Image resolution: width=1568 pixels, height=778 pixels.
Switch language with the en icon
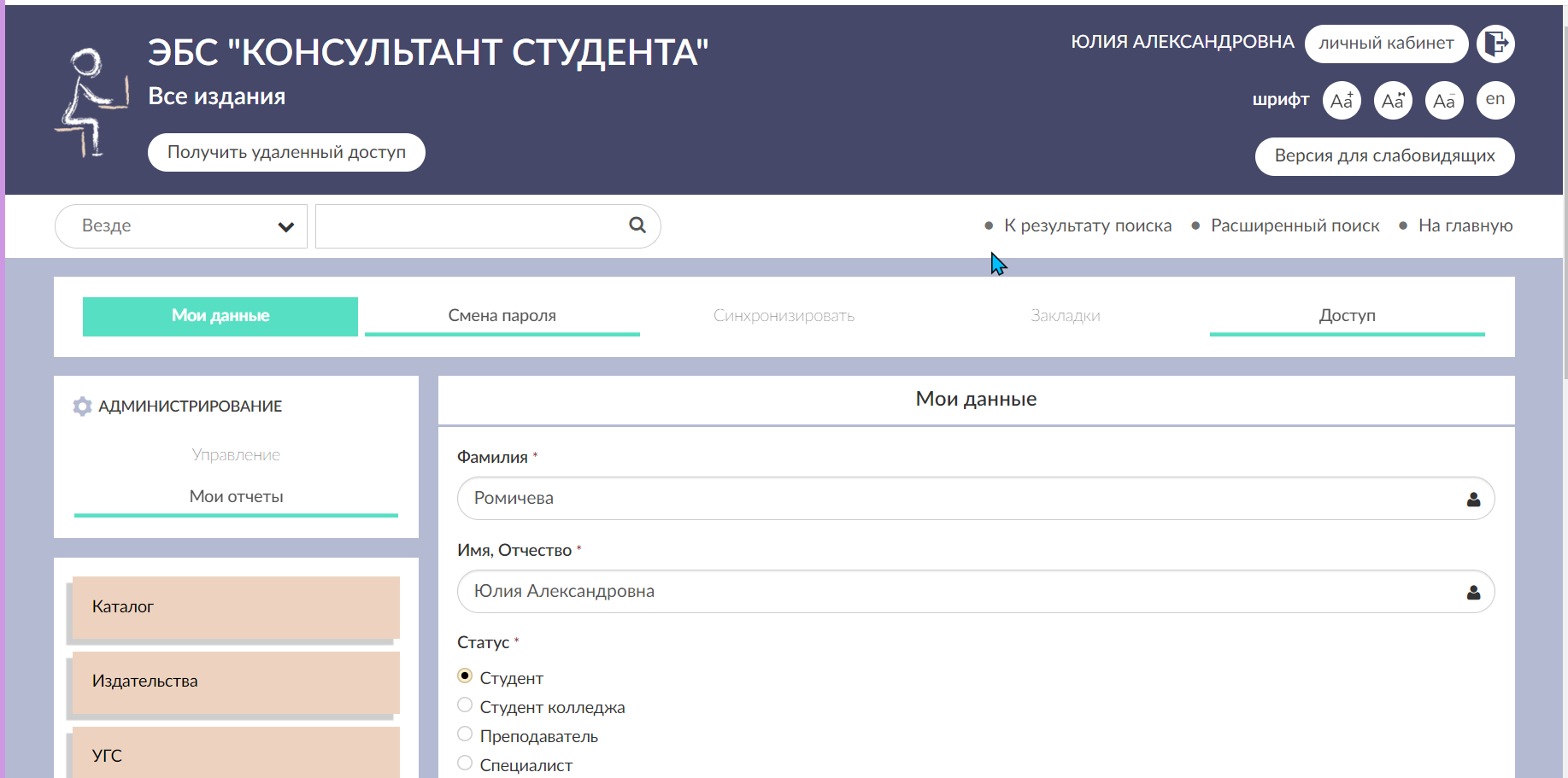[1495, 100]
